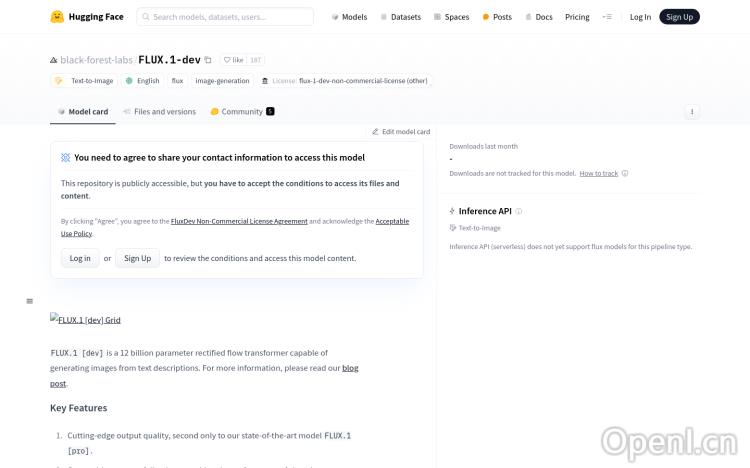The height and width of the screenshot is (468, 750).
Task: Click Log in in the access gate box
Action: point(80,258)
